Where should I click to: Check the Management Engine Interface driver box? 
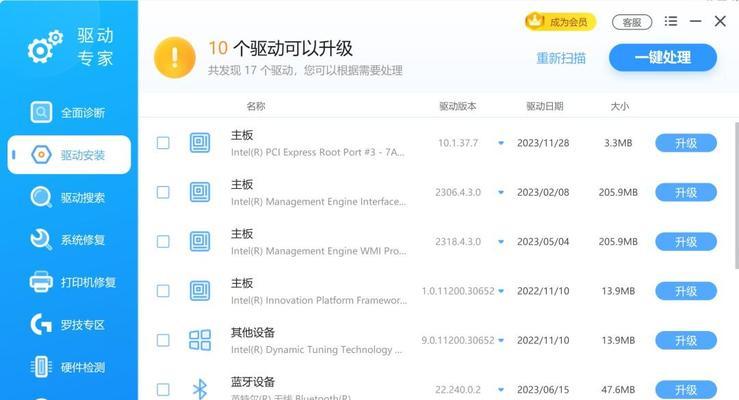[x=163, y=192]
